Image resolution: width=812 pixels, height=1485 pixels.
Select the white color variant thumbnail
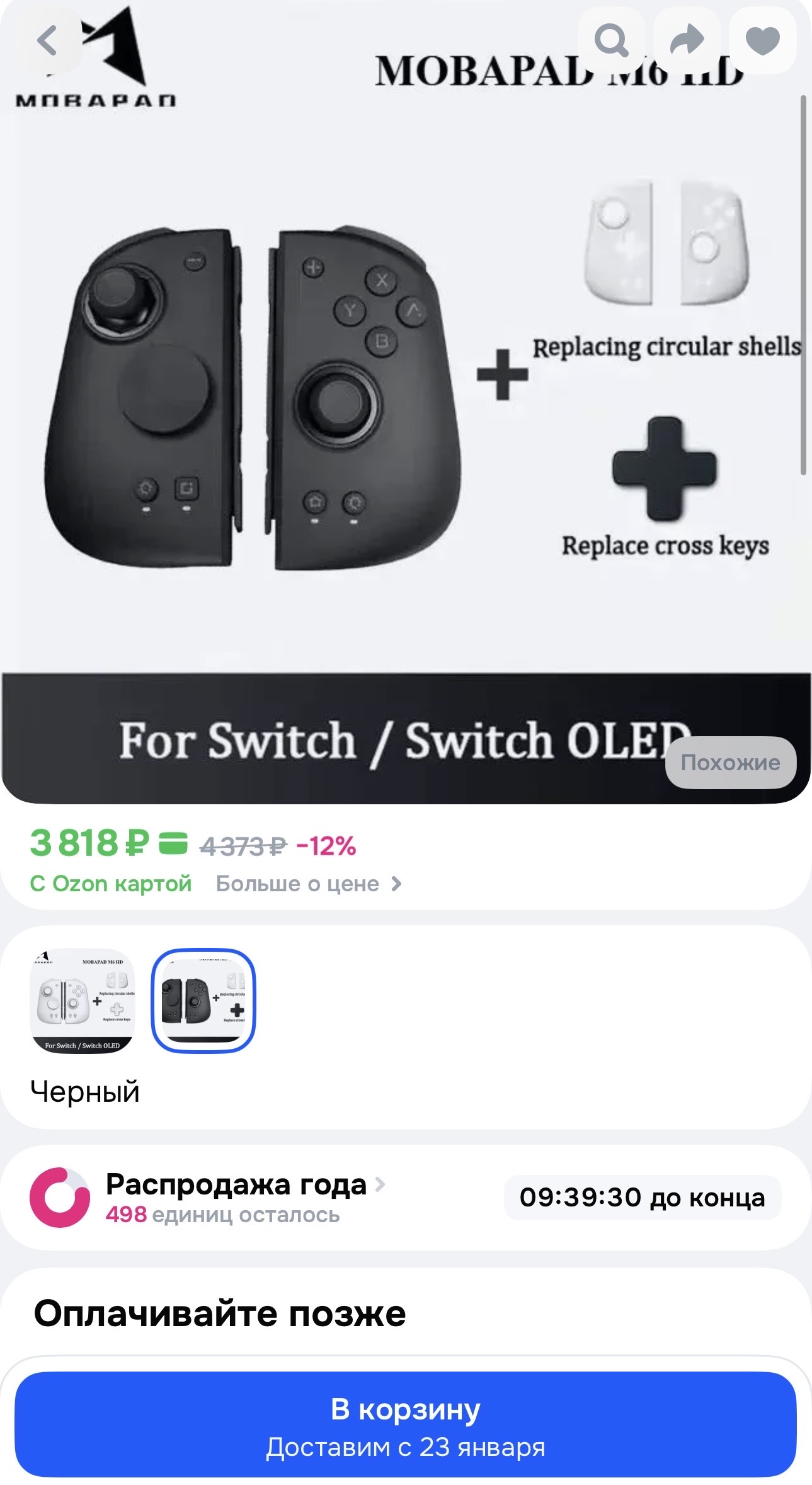coord(83,1000)
